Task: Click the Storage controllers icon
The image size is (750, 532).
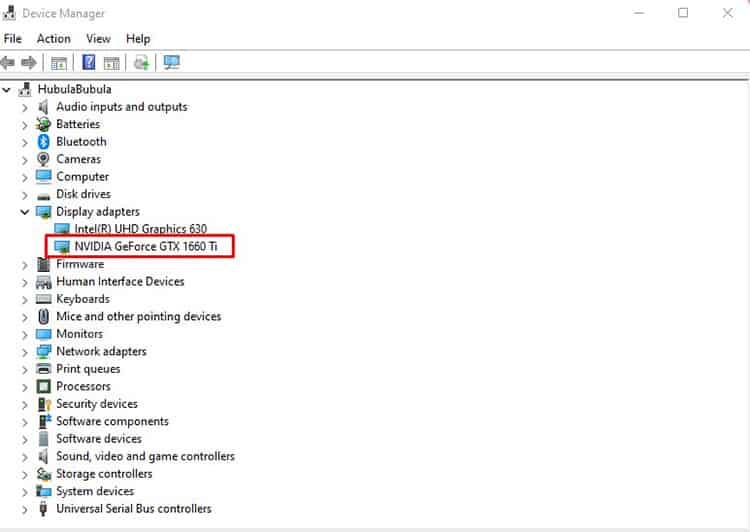Action: click(44, 474)
